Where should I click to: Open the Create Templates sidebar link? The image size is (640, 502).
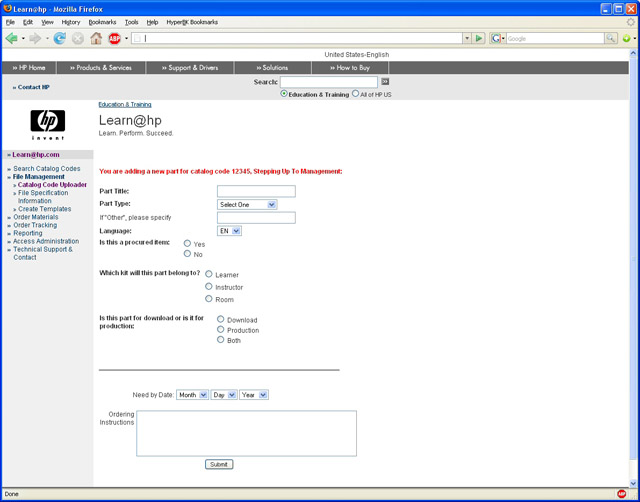(x=44, y=209)
